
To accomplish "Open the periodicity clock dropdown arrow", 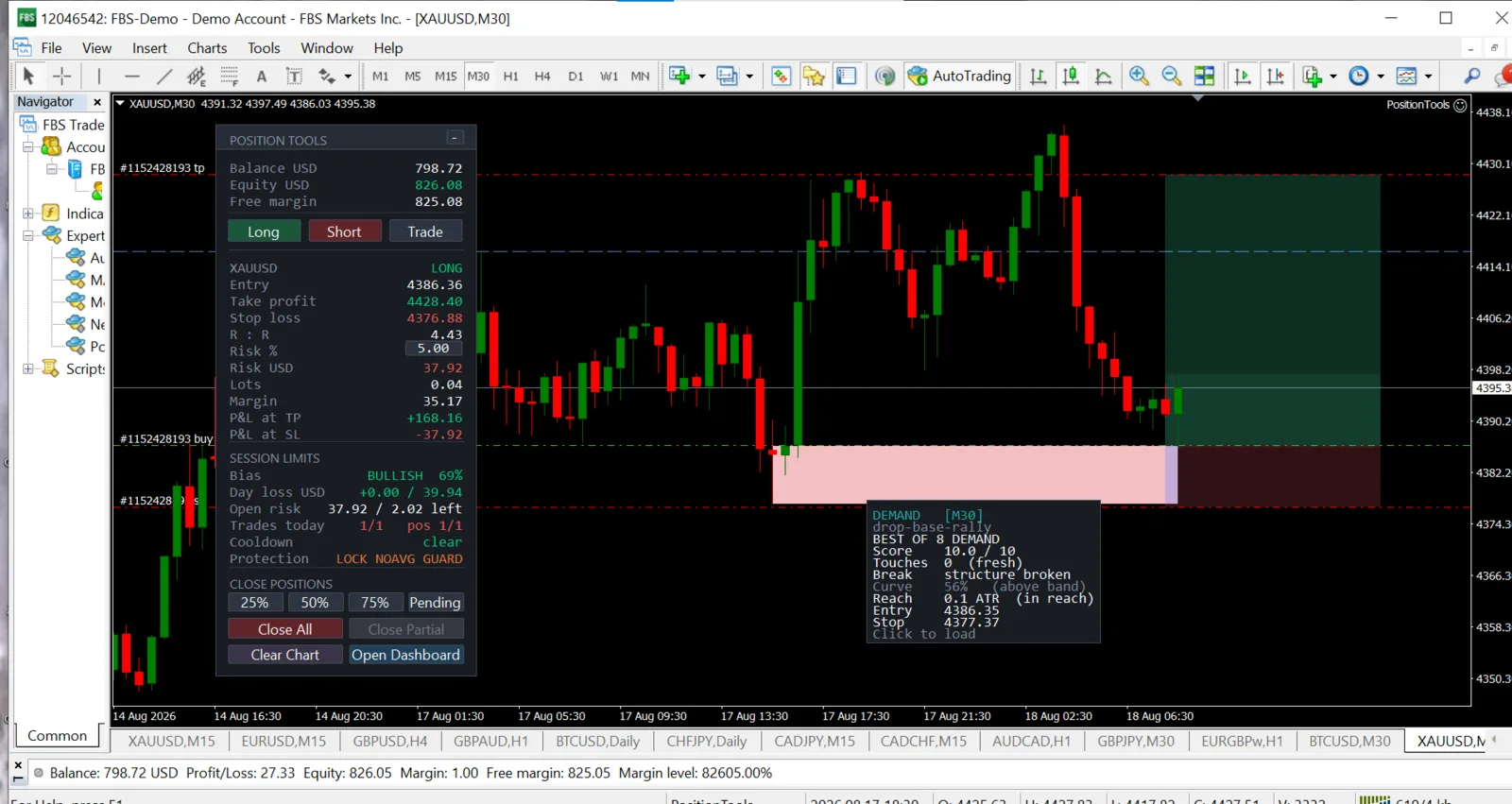I will click(1381, 76).
